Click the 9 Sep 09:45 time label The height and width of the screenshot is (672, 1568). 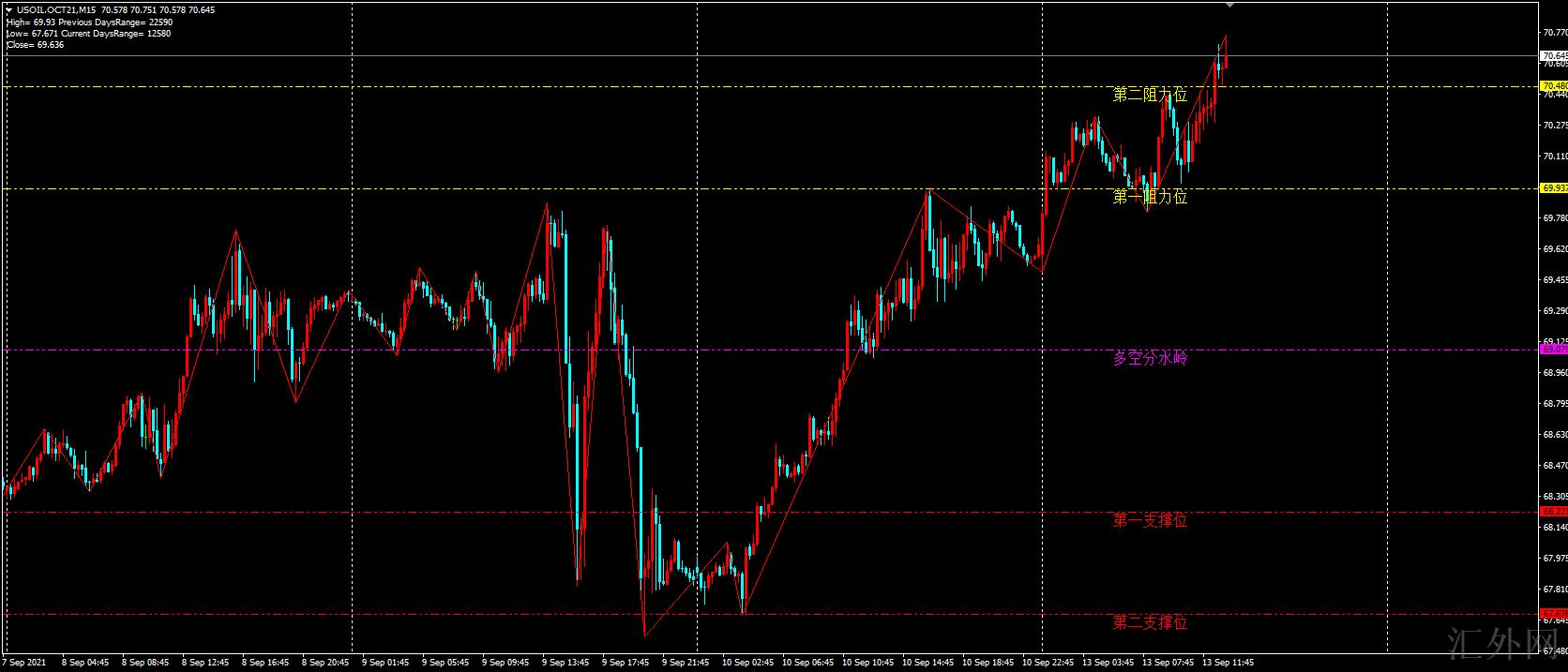[x=505, y=663]
